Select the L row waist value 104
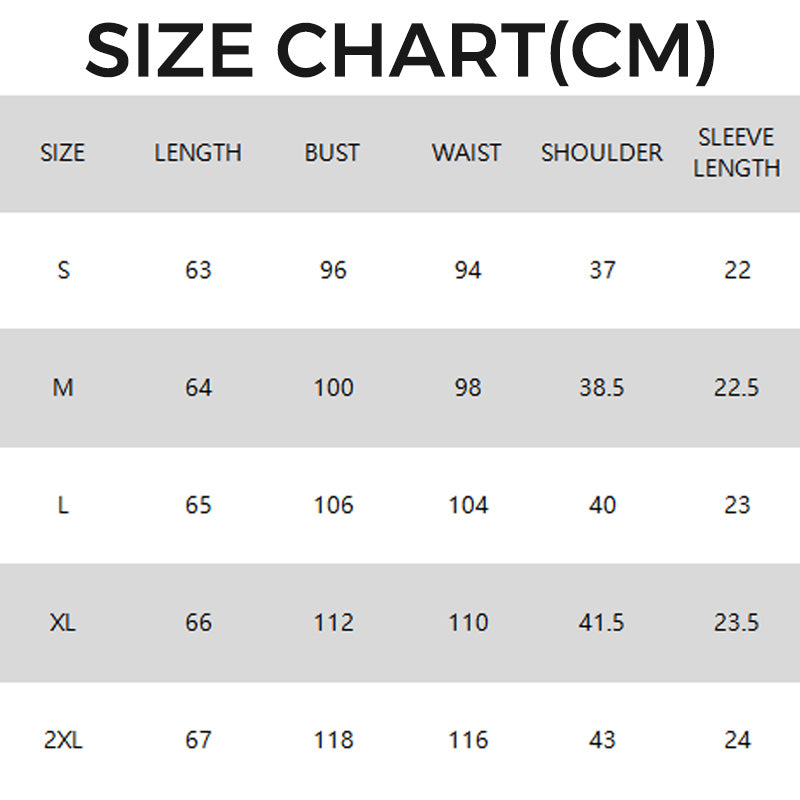 (467, 505)
